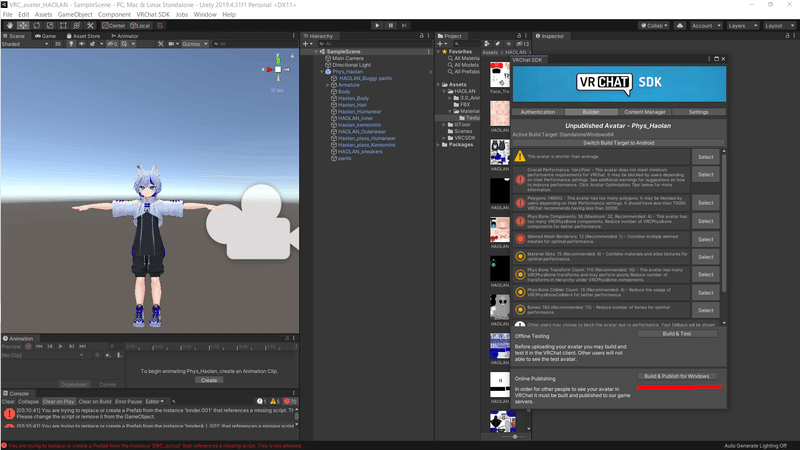Select the Rotate tool
Image resolution: width=800 pixels, height=450 pixels.
(37, 26)
